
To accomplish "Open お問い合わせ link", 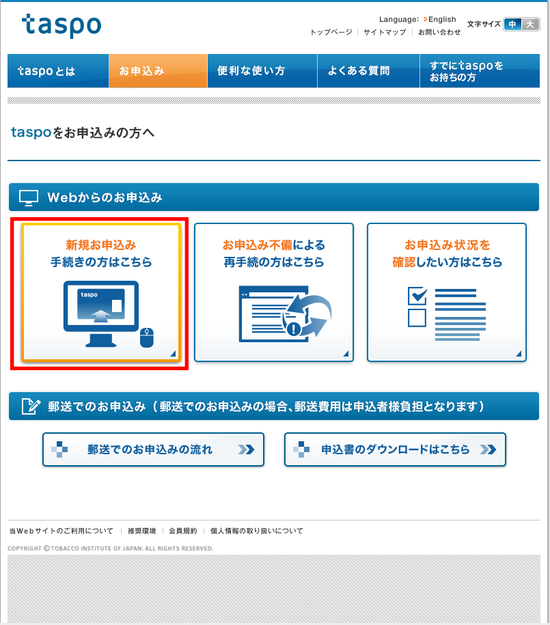I will 439,32.
